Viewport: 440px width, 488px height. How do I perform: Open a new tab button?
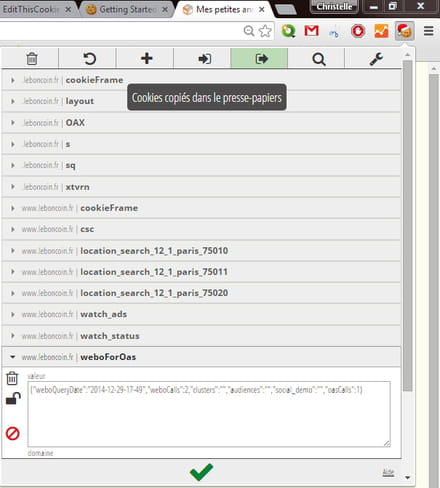click(x=286, y=10)
